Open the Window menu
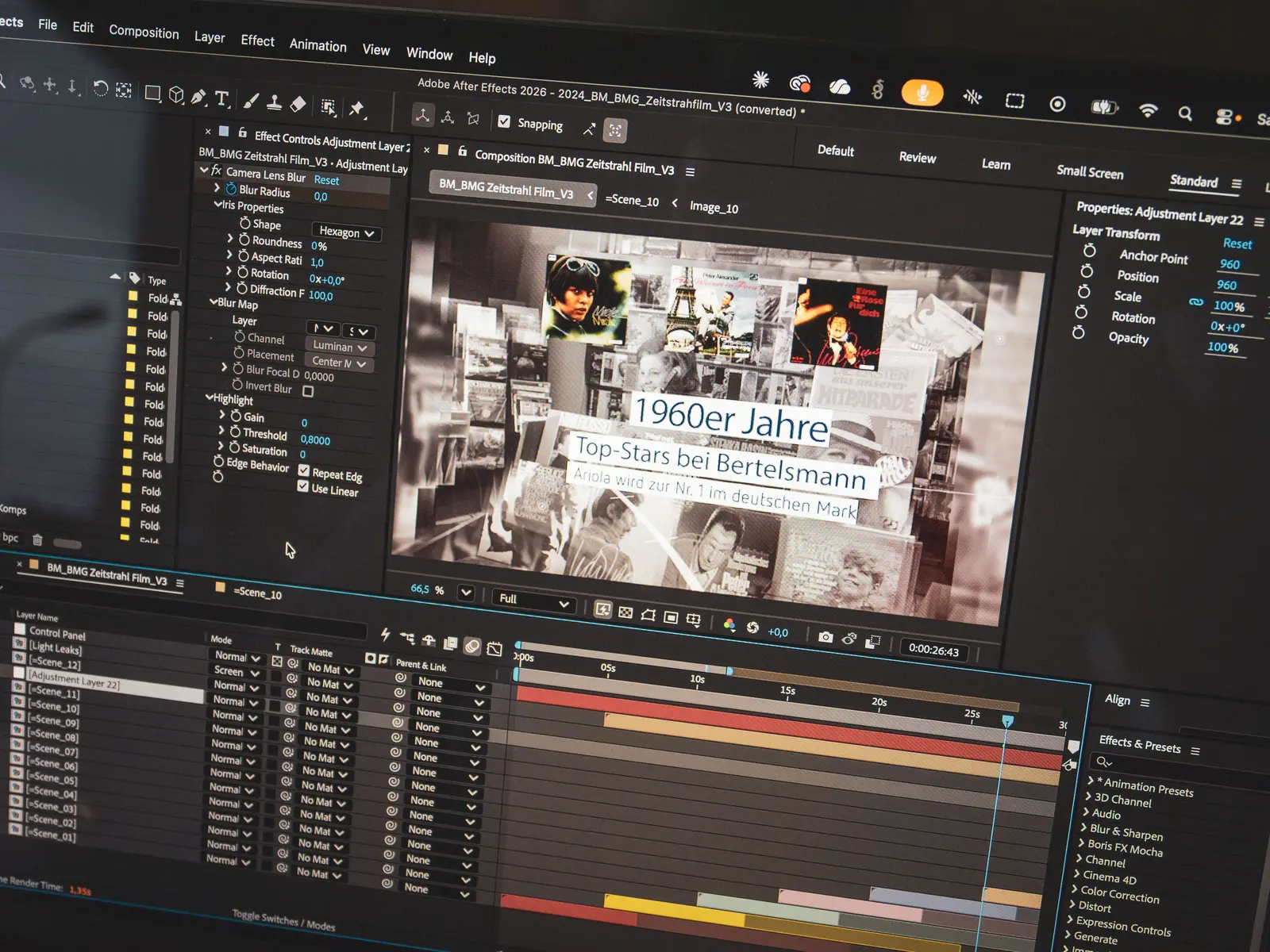 point(429,53)
